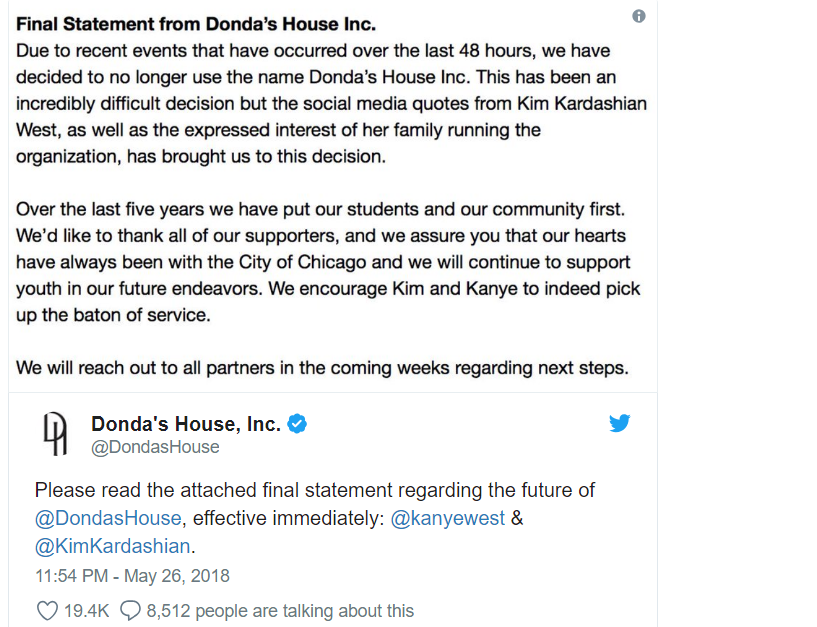Screen dimensions: 817x627
Task: Click the @DondasHouse handle under the account name
Action: pos(155,447)
